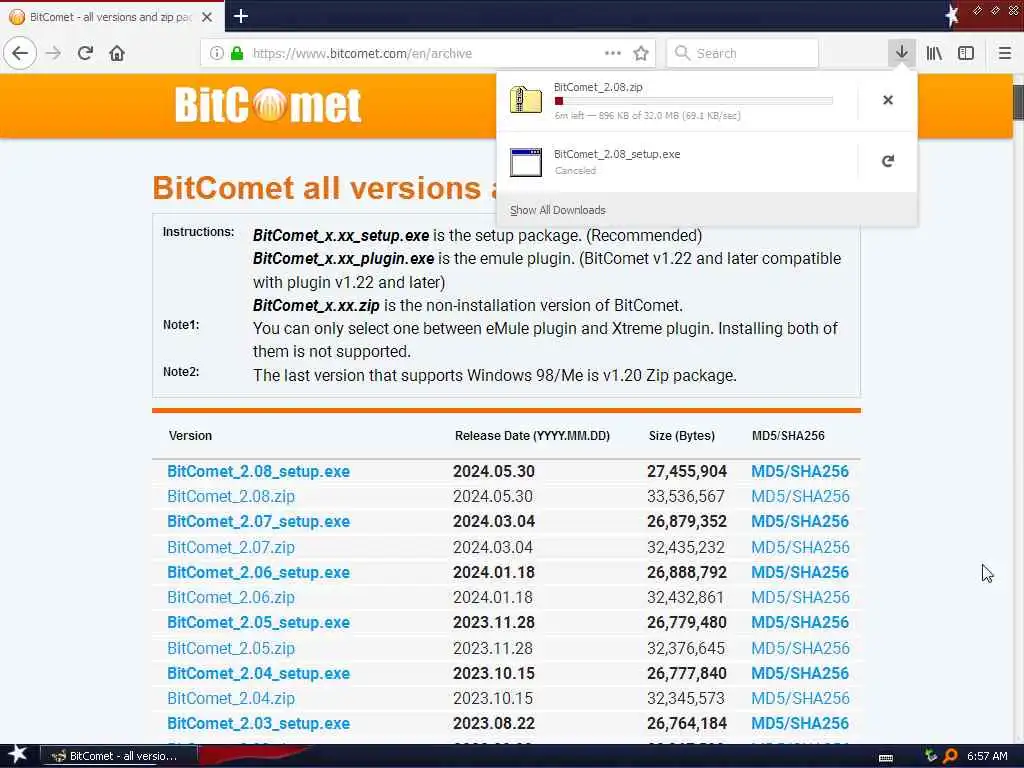Download BitComet_2.03_setup.exe
Image resolution: width=1024 pixels, height=768 pixels.
[259, 724]
